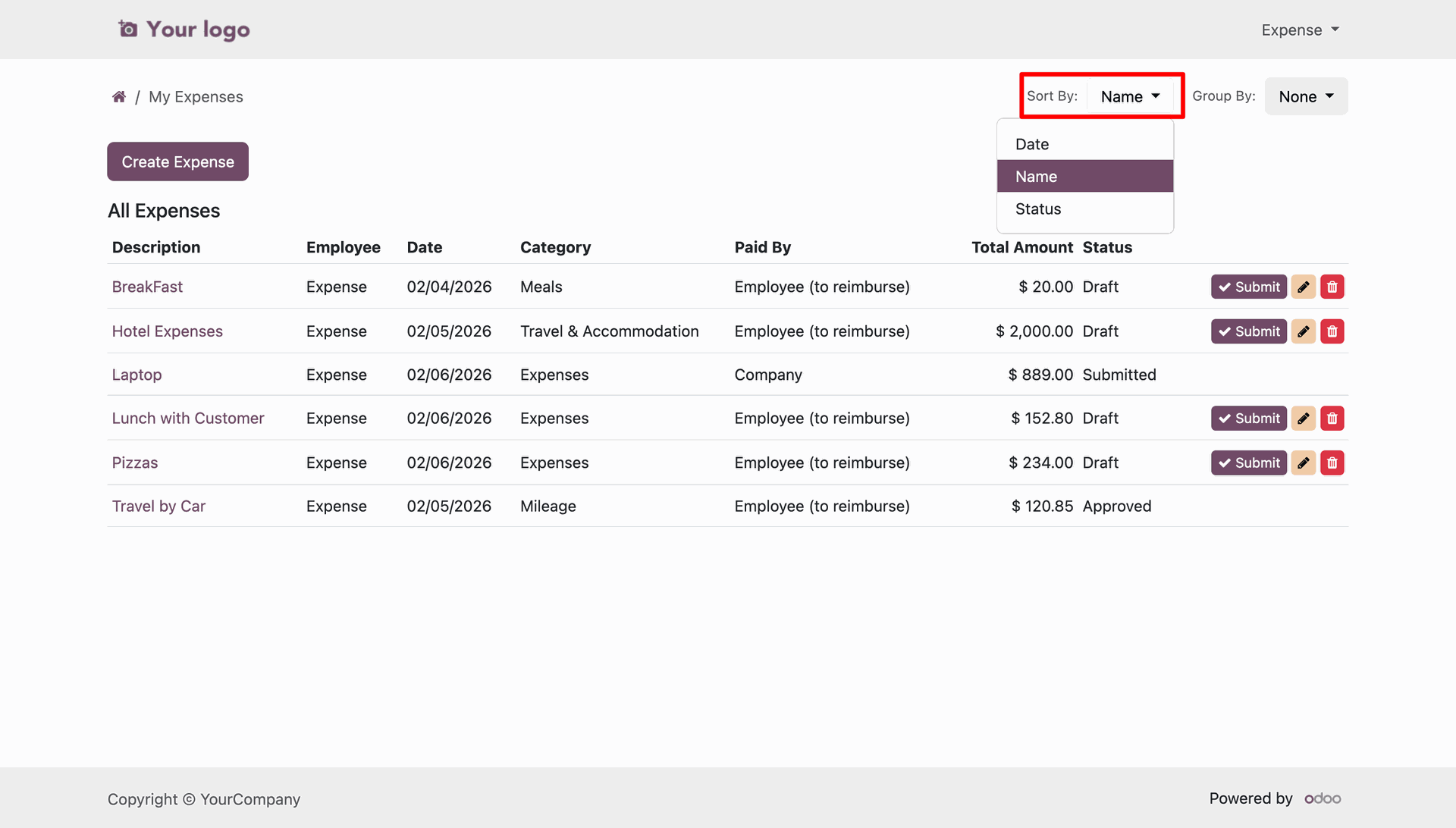
Task: Click the Powered by footer text
Action: click(x=1250, y=798)
